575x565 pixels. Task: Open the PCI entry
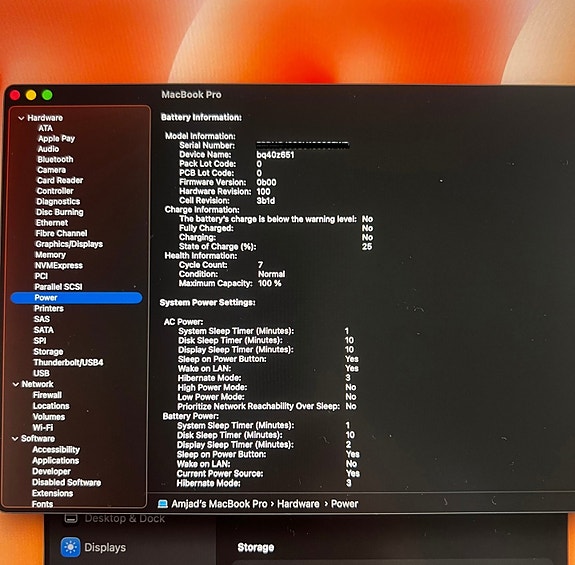[x=41, y=276]
